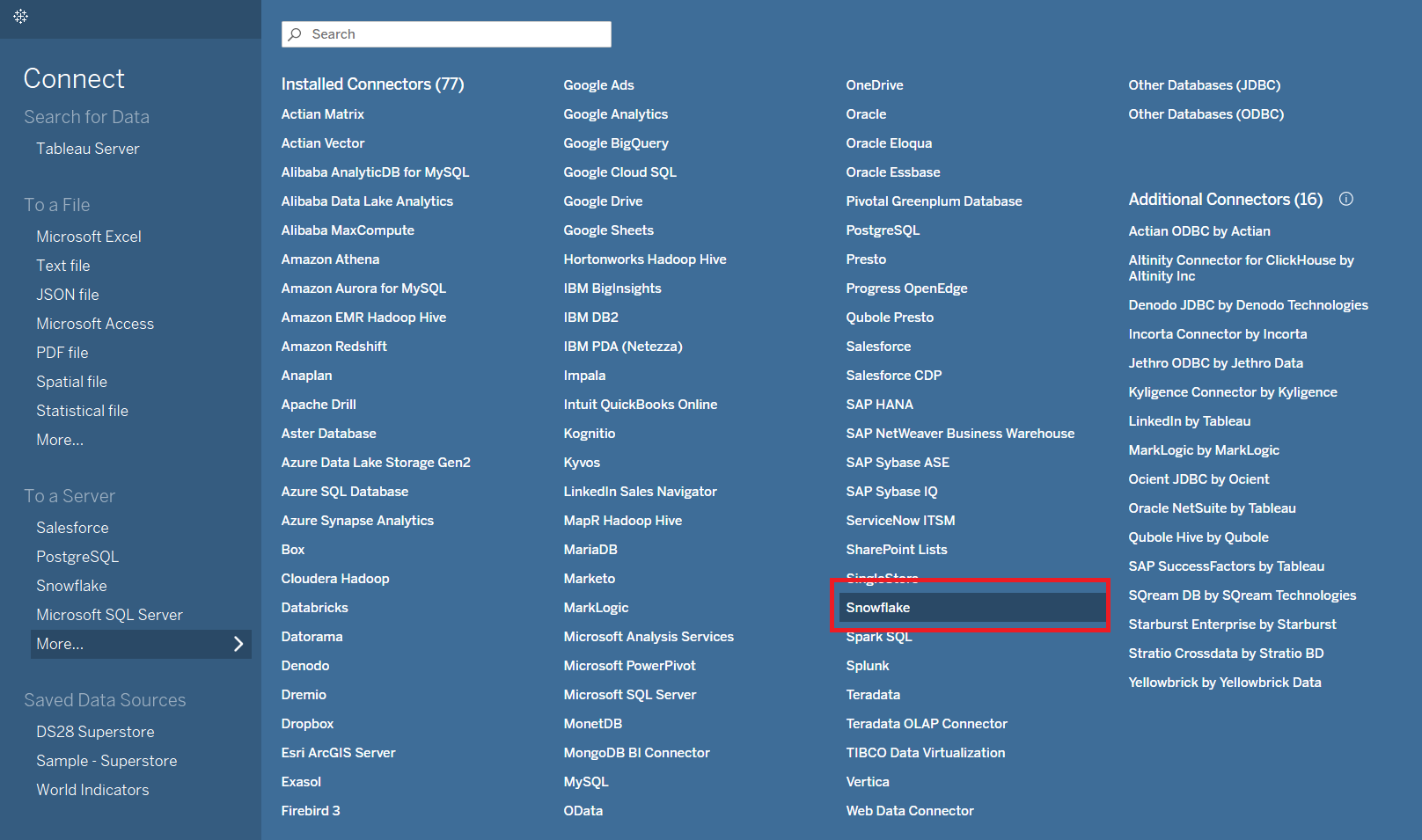Open the Microsoft Access connector
The image size is (1422, 840).
click(x=95, y=324)
